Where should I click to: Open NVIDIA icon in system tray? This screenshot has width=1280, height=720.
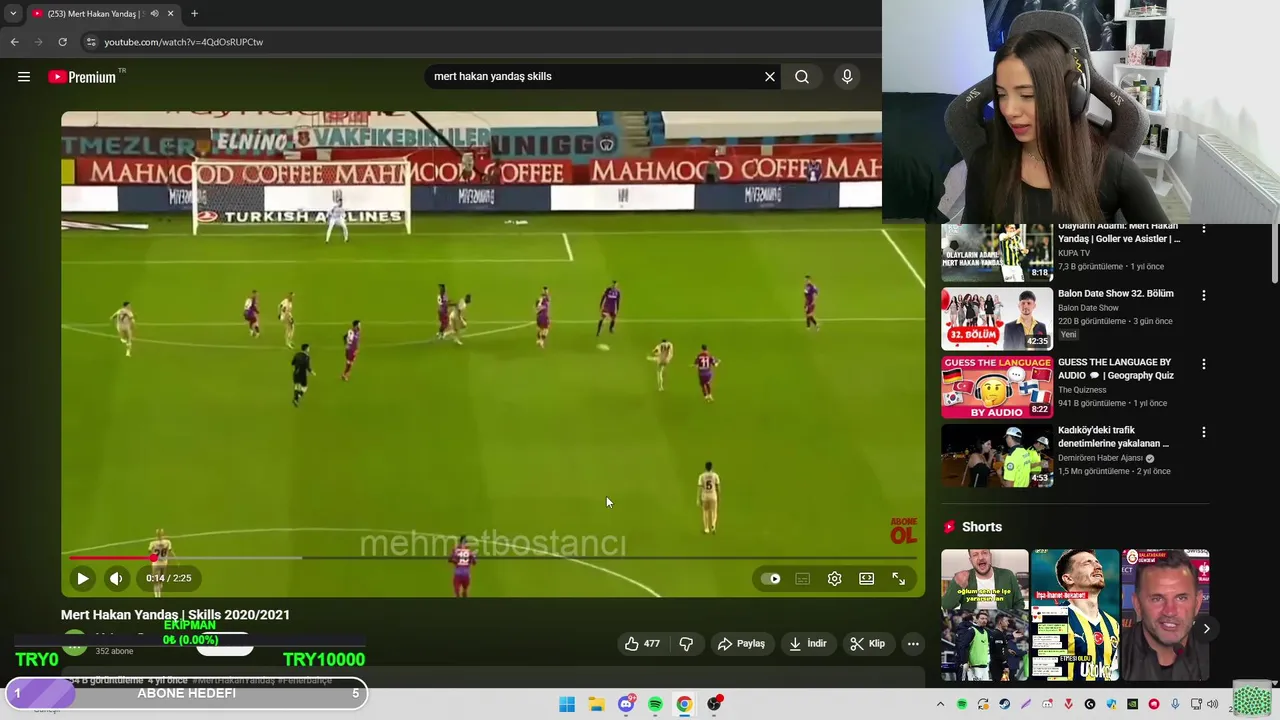tap(1133, 704)
